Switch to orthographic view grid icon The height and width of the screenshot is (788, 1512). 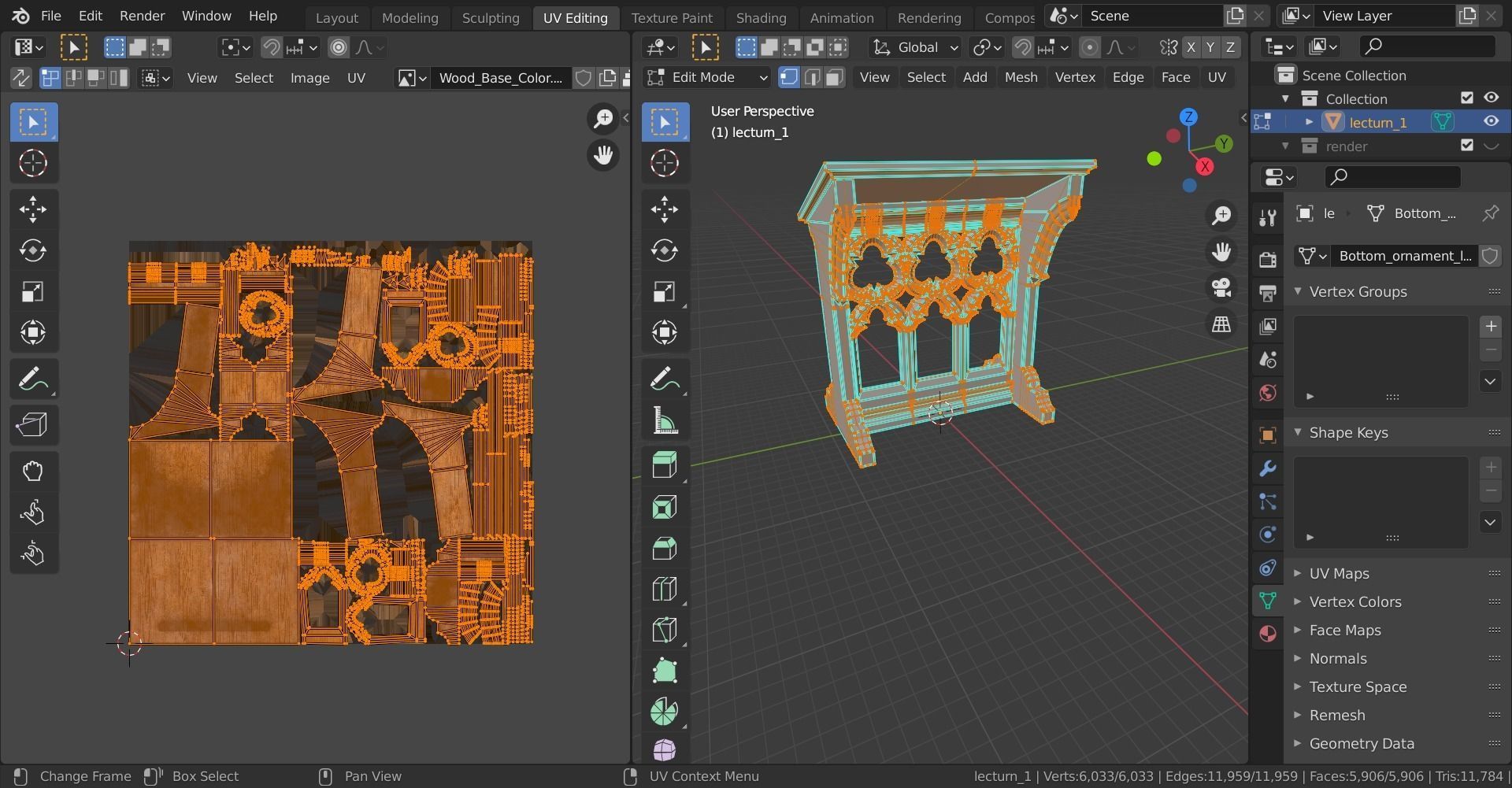click(1221, 324)
